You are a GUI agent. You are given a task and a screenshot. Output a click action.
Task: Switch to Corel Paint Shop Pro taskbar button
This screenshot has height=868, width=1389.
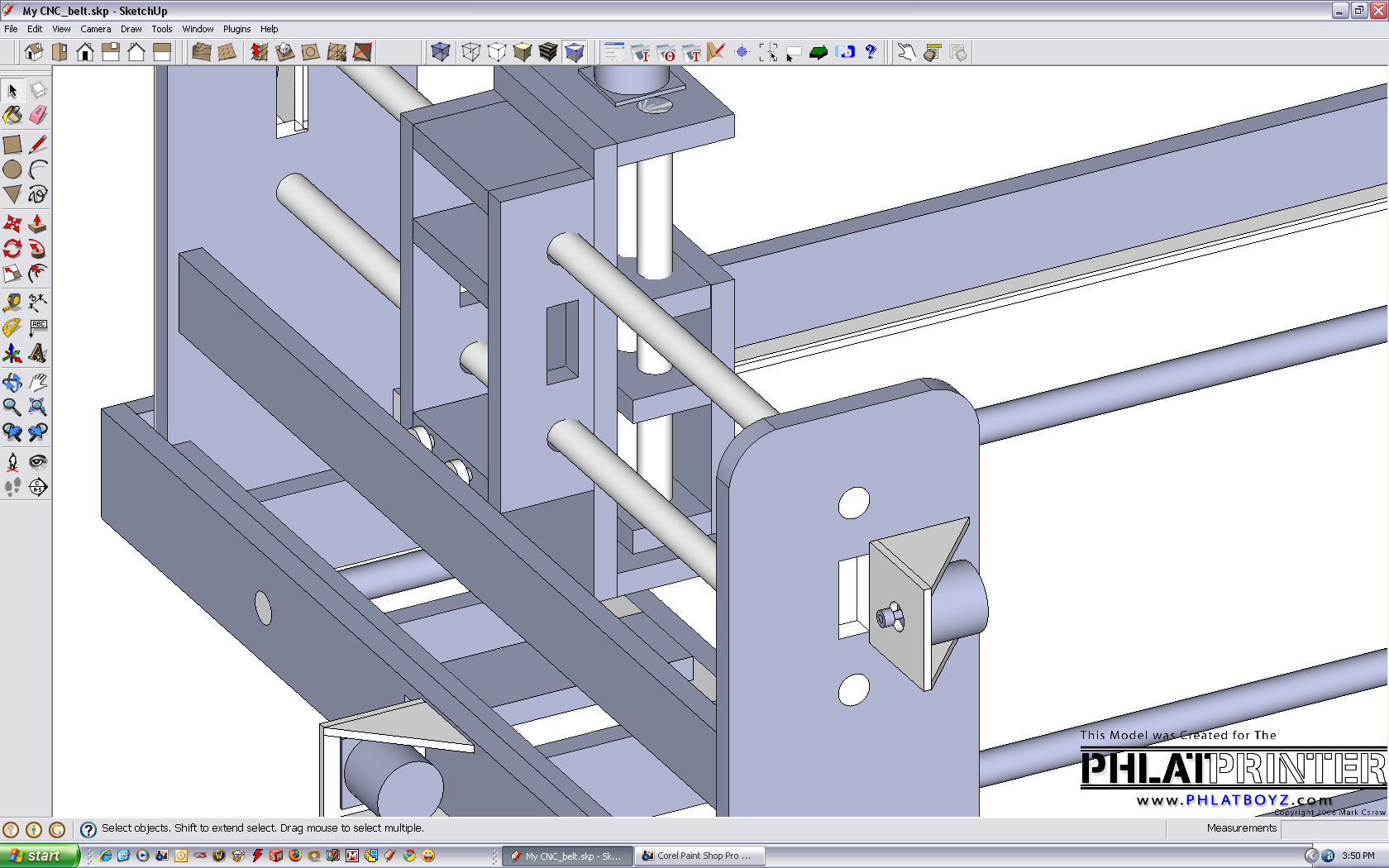click(x=699, y=856)
